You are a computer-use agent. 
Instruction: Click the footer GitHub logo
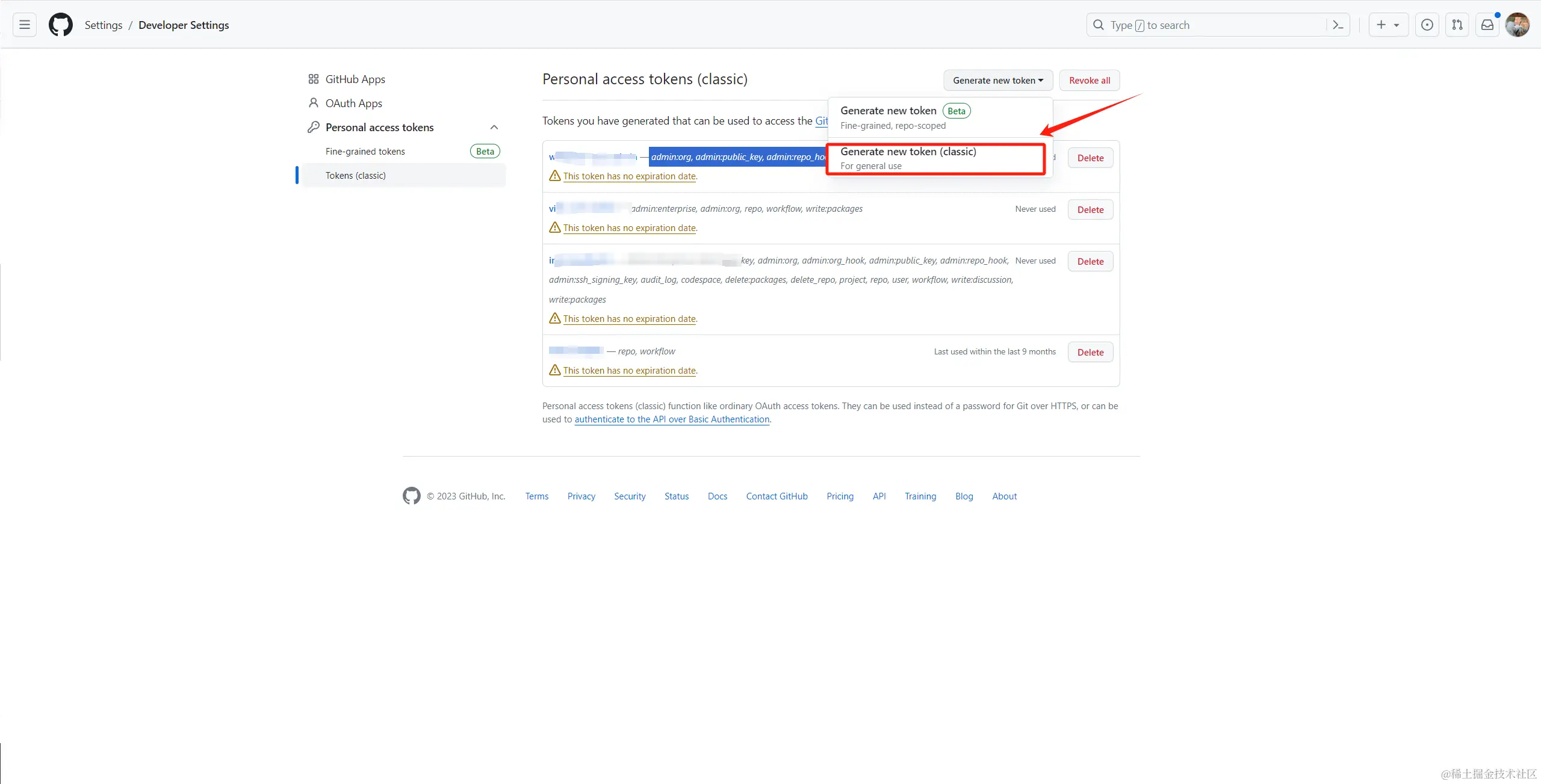pyautogui.click(x=412, y=496)
